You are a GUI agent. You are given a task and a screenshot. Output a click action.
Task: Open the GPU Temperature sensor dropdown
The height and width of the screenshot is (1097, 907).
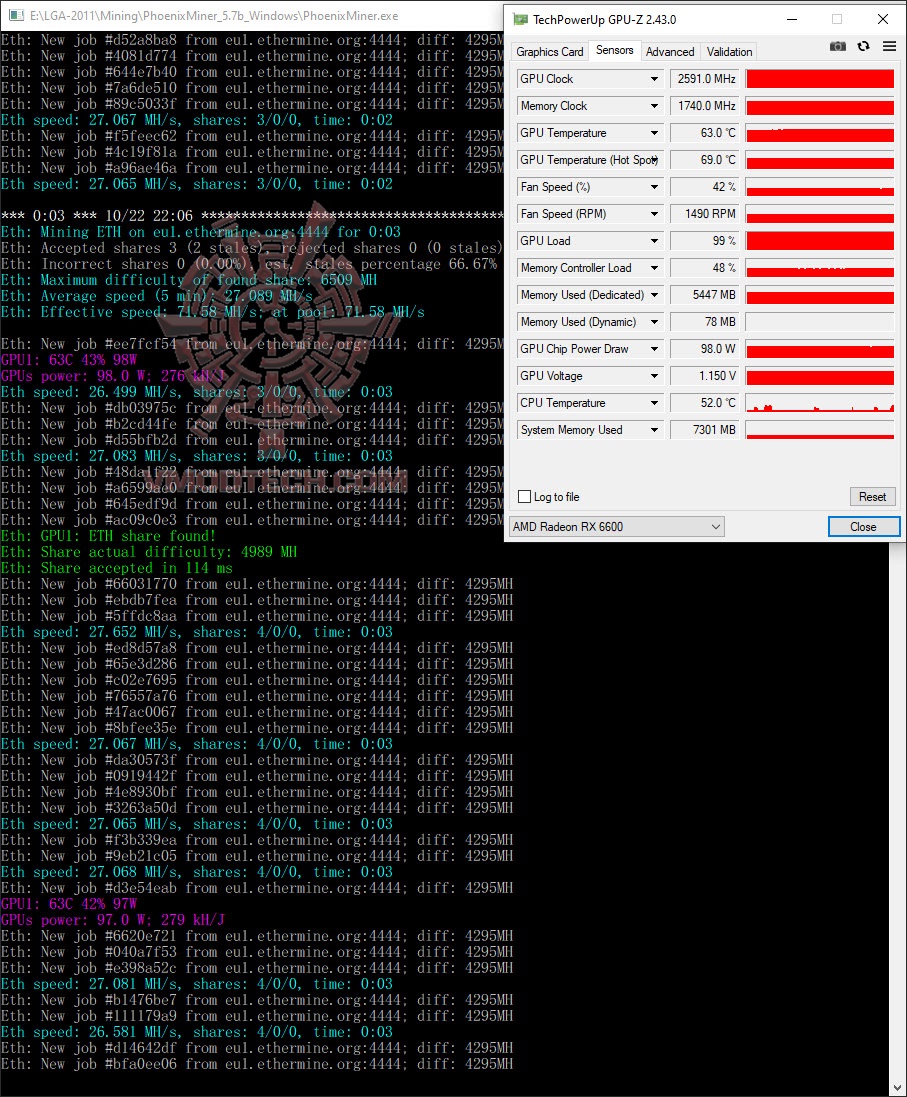pyautogui.click(x=654, y=133)
